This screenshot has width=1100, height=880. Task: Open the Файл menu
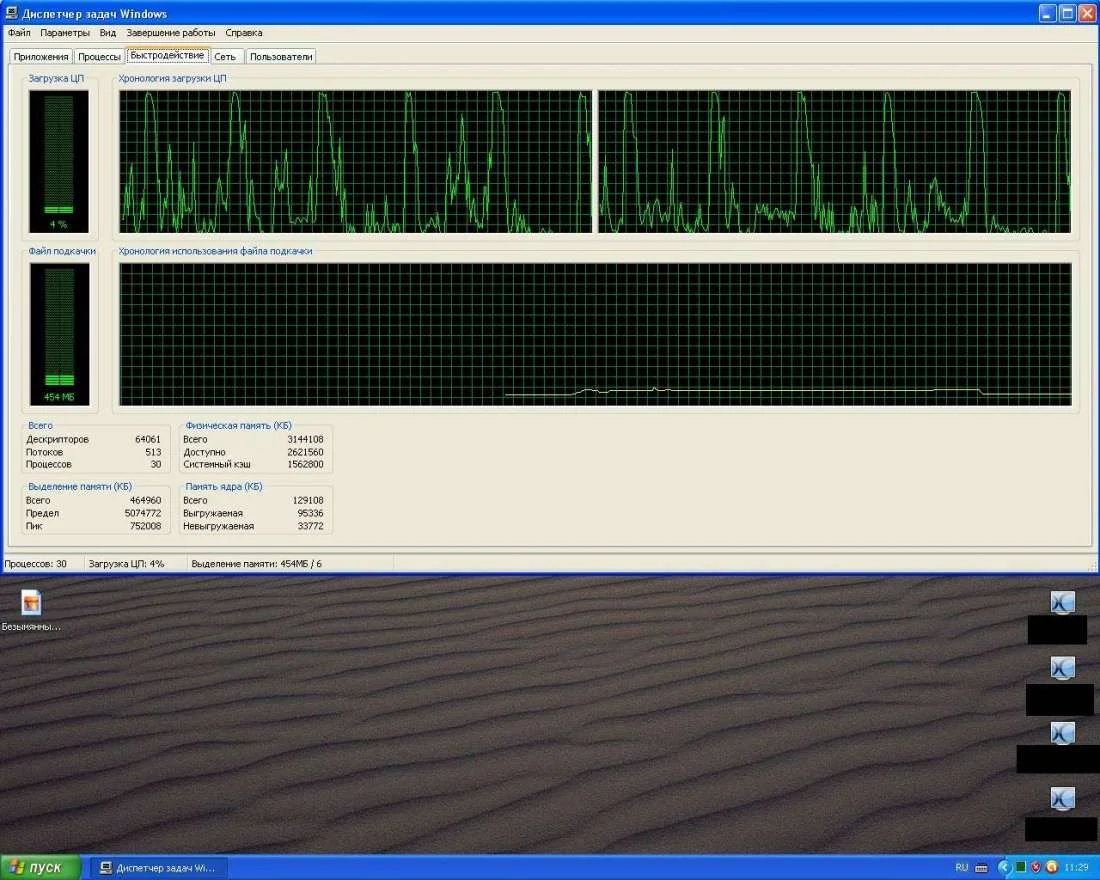coord(19,33)
